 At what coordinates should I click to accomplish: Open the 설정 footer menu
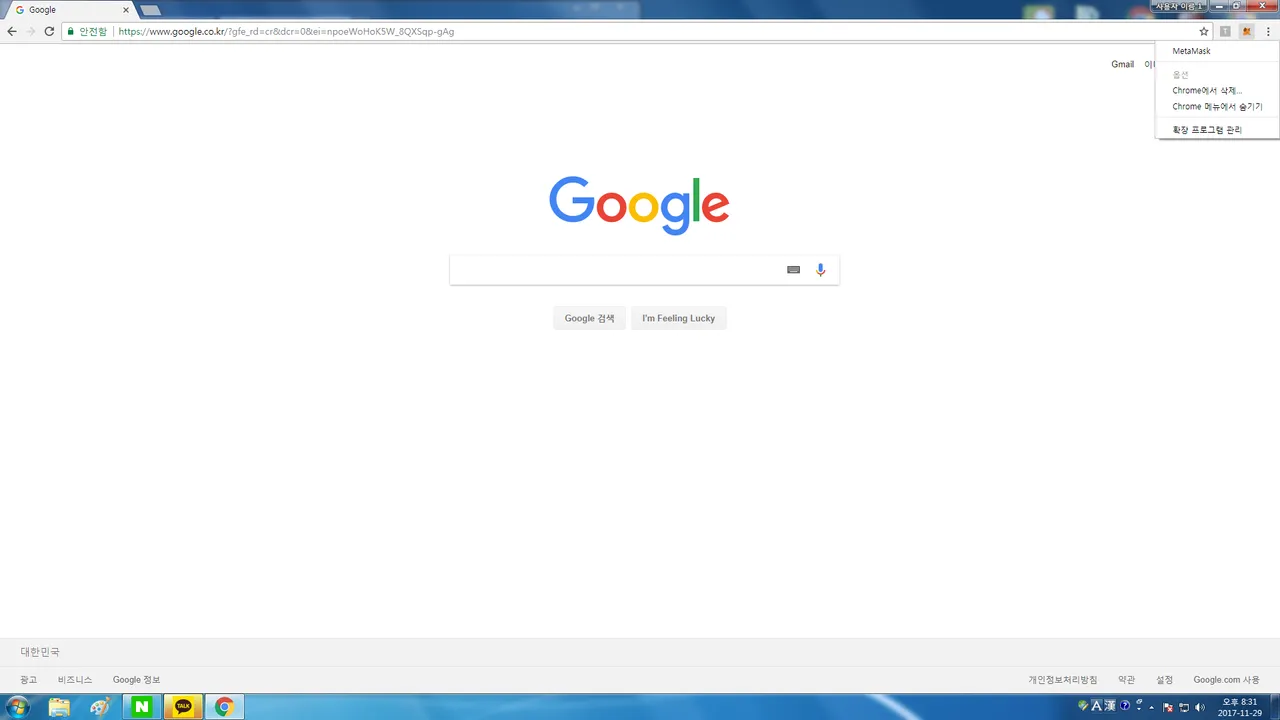pyautogui.click(x=1165, y=680)
